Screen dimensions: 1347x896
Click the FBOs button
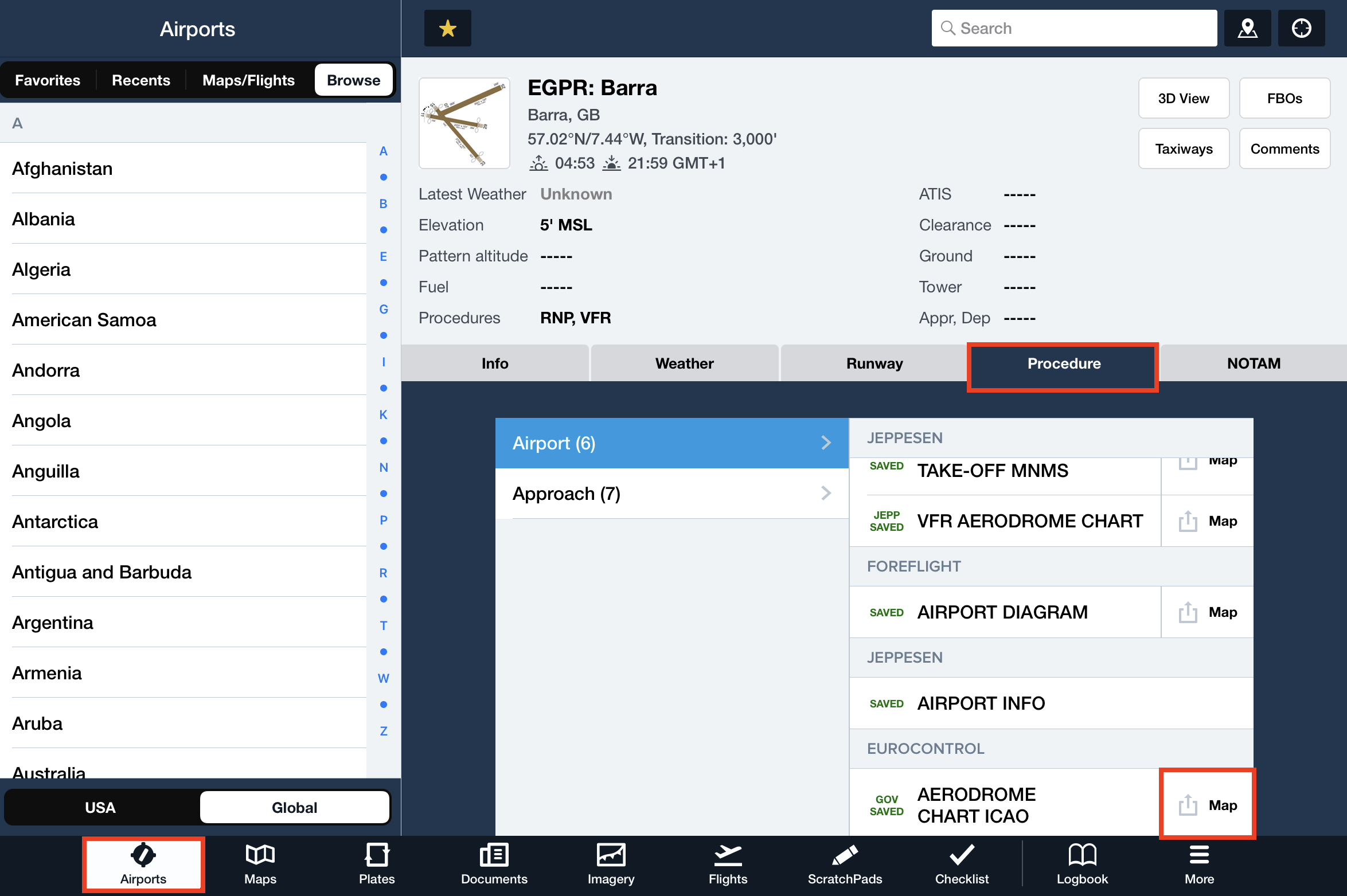[1284, 99]
